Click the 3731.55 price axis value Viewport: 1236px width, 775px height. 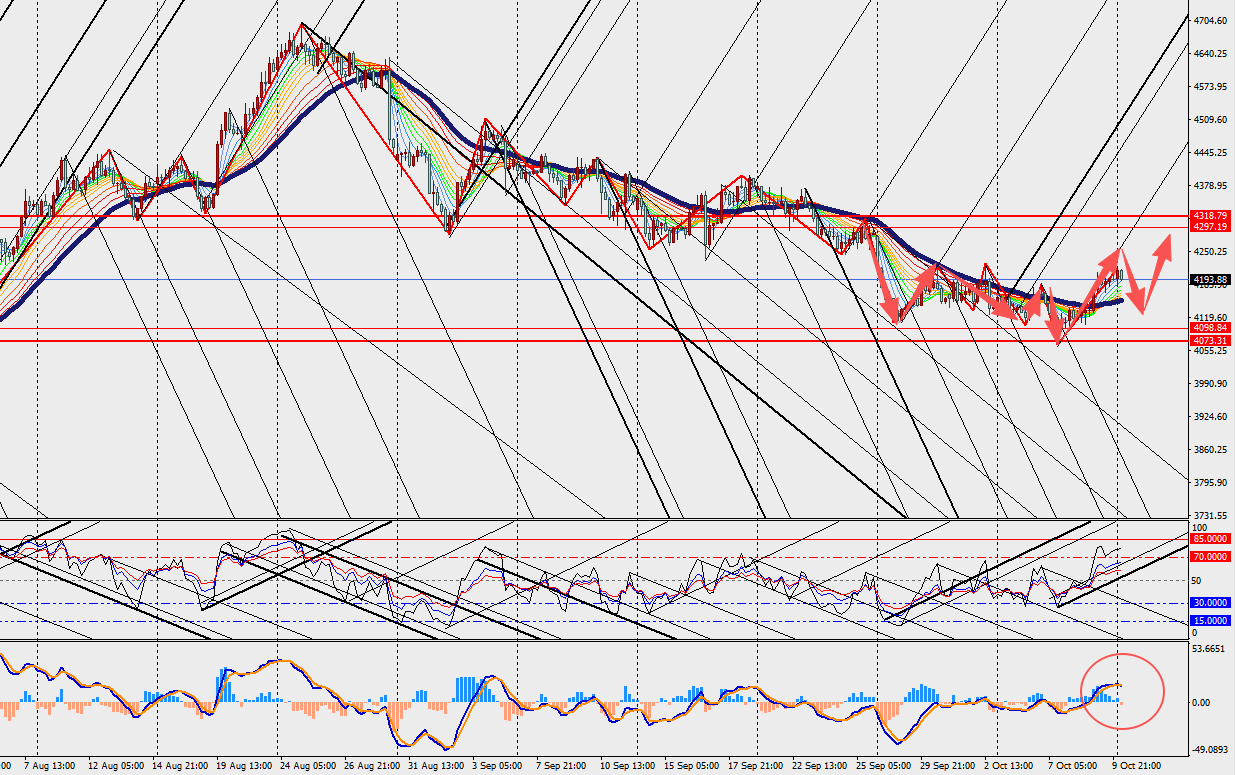coord(1211,516)
